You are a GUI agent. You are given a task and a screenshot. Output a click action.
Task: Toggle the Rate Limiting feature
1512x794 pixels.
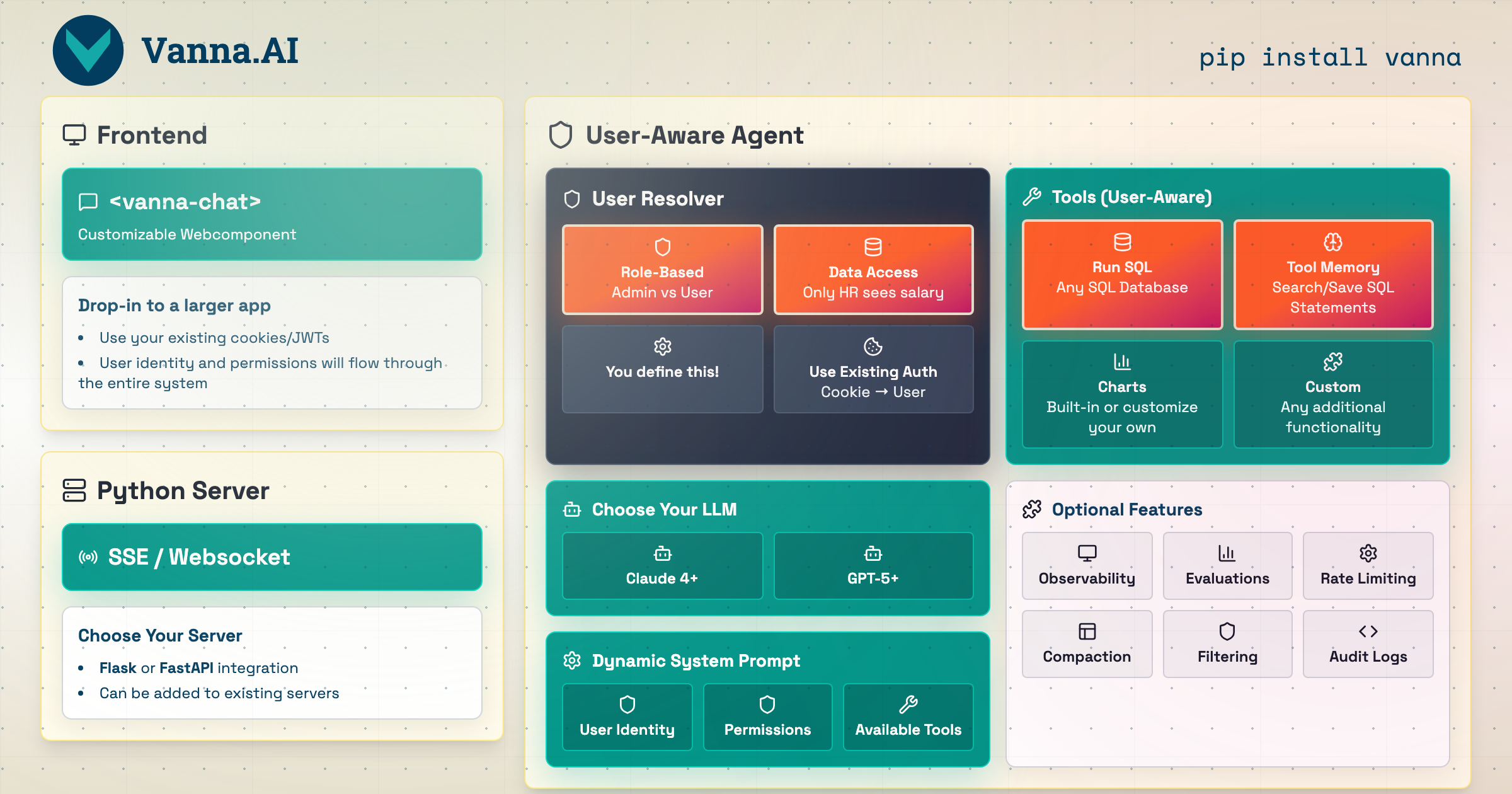[x=1368, y=565]
